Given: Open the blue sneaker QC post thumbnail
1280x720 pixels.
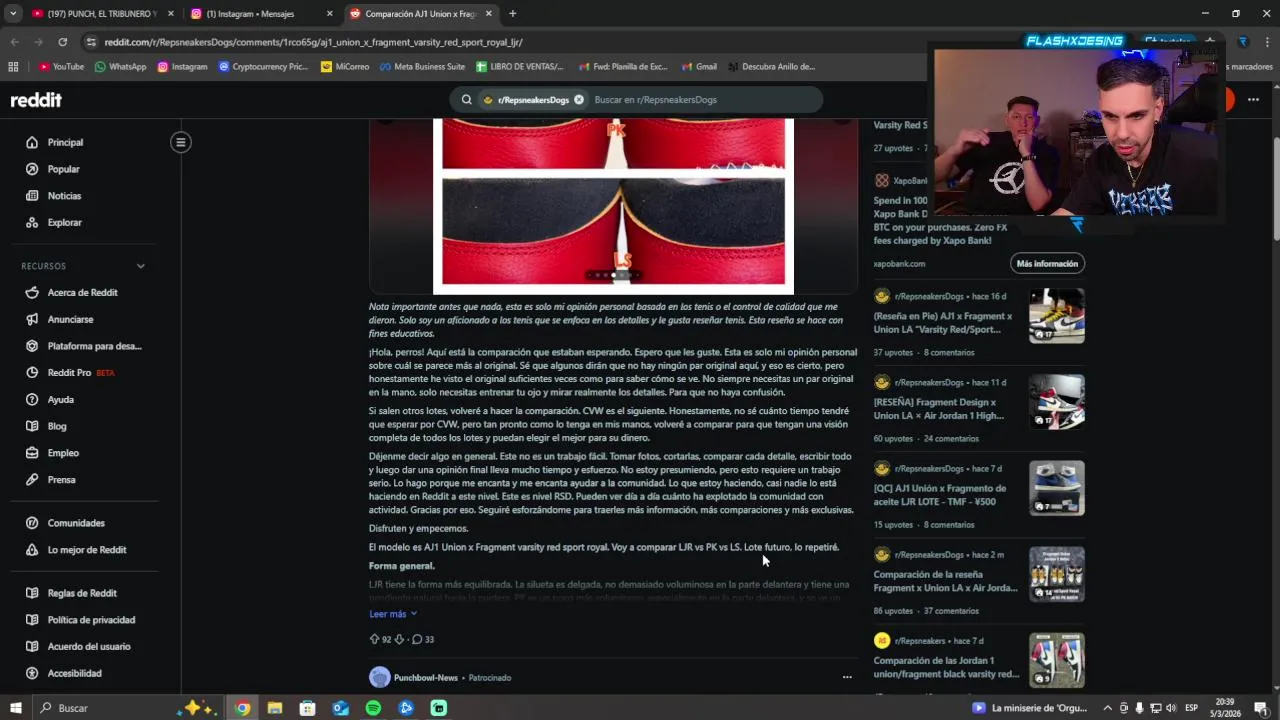Looking at the screenshot, I should click(x=1057, y=488).
